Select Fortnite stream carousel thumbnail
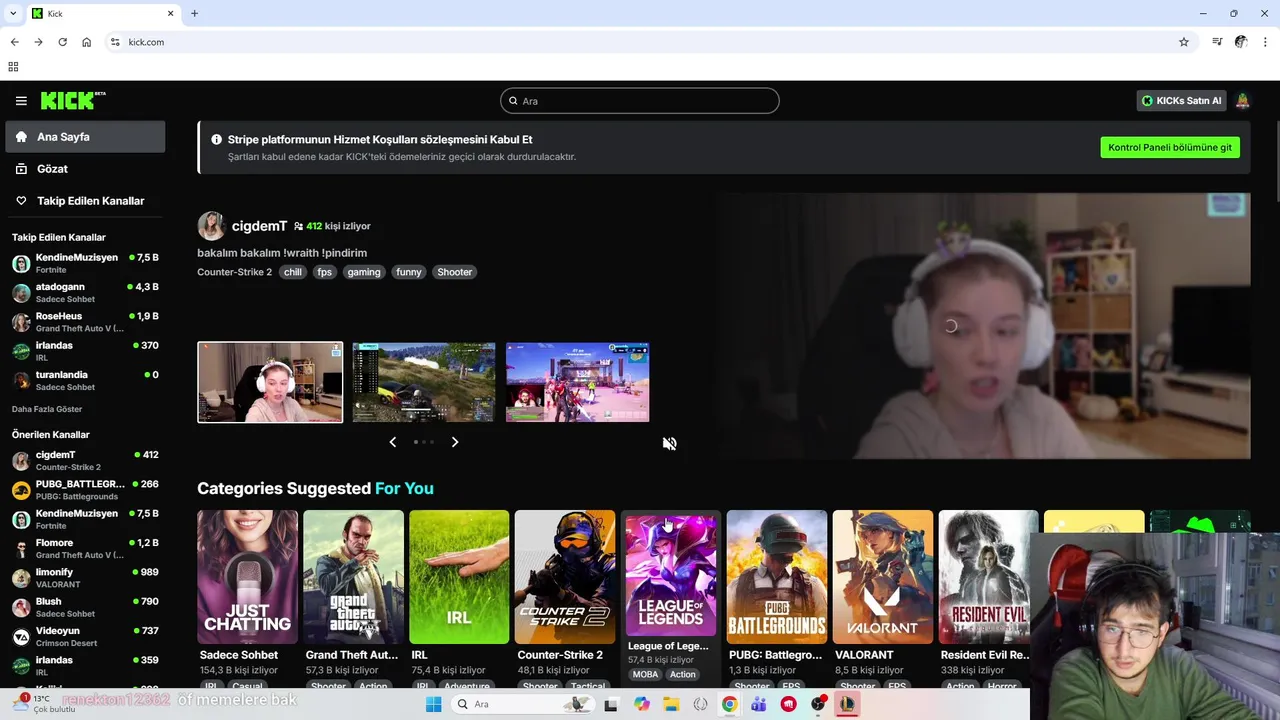This screenshot has width=1280, height=720. click(x=577, y=382)
